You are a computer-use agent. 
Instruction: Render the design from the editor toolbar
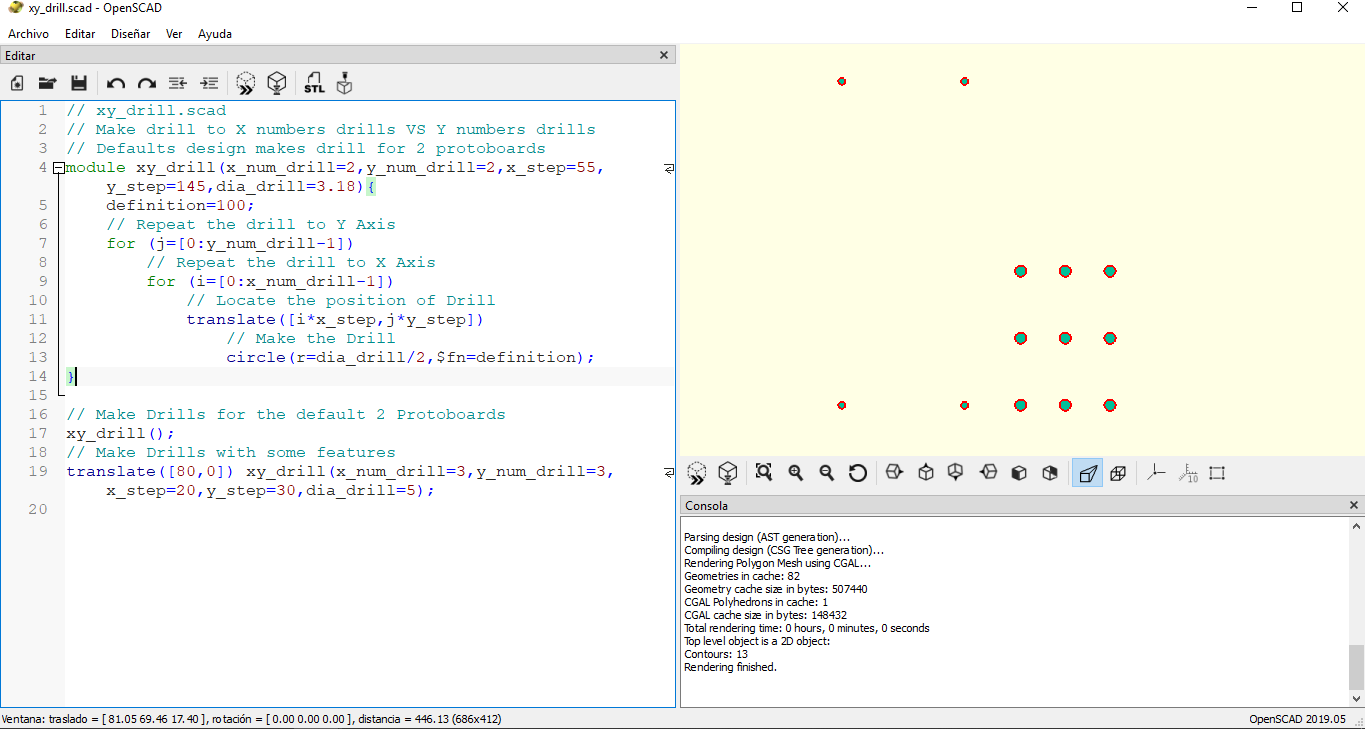277,83
